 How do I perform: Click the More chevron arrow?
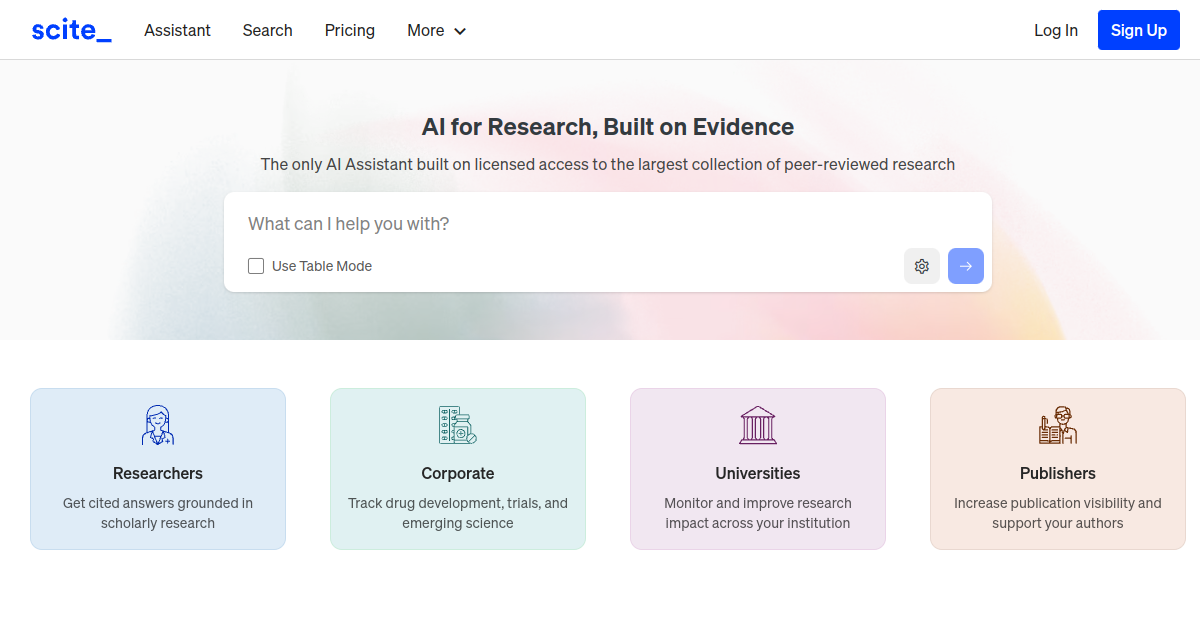coord(460,31)
